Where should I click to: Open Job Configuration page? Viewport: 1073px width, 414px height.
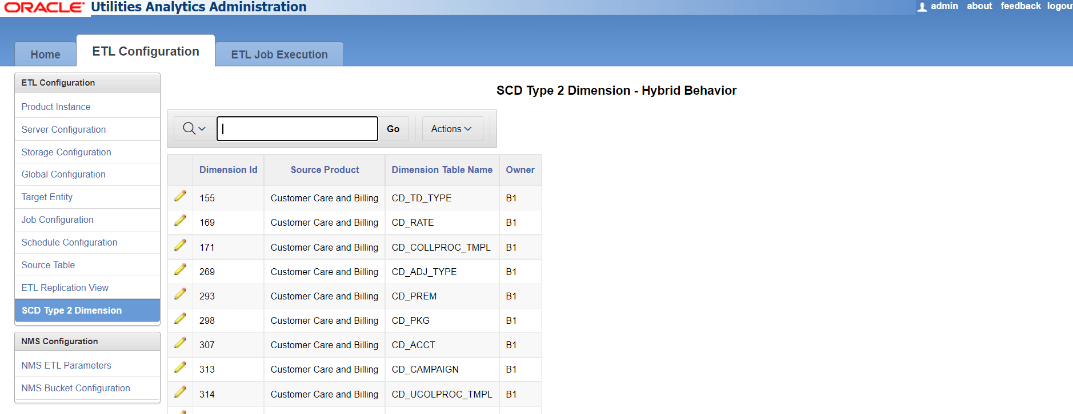tap(57, 220)
